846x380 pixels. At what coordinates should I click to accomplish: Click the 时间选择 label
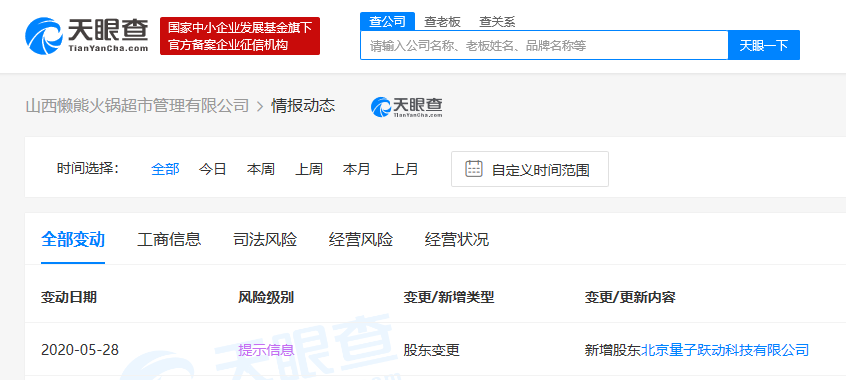click(88, 168)
